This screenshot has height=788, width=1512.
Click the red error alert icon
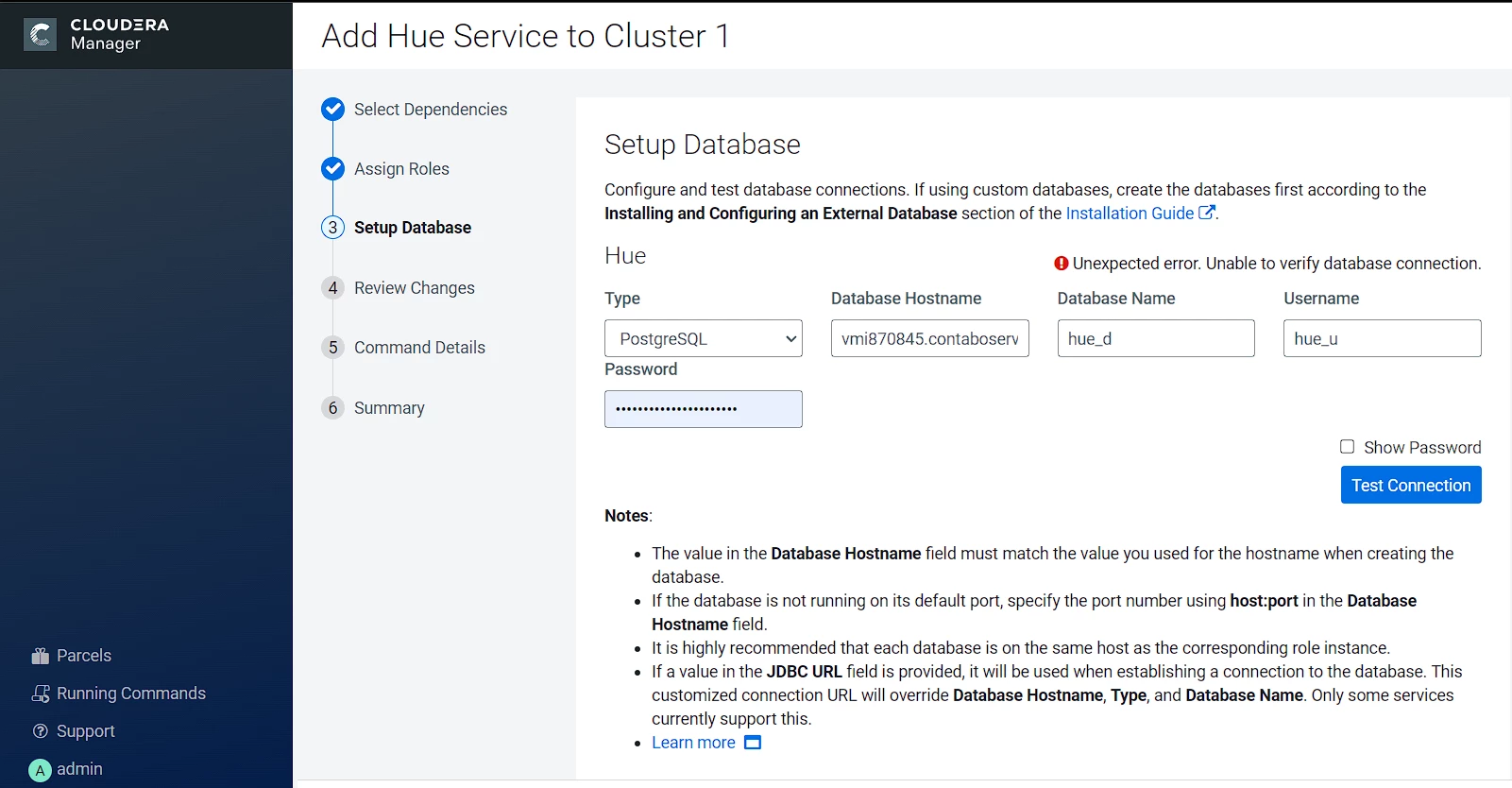point(1062,264)
